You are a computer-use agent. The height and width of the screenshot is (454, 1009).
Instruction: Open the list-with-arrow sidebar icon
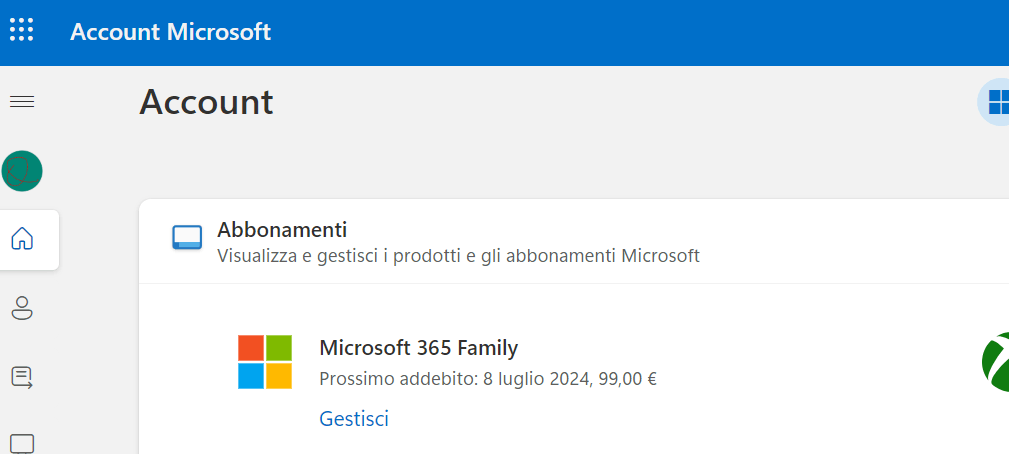pyautogui.click(x=23, y=377)
